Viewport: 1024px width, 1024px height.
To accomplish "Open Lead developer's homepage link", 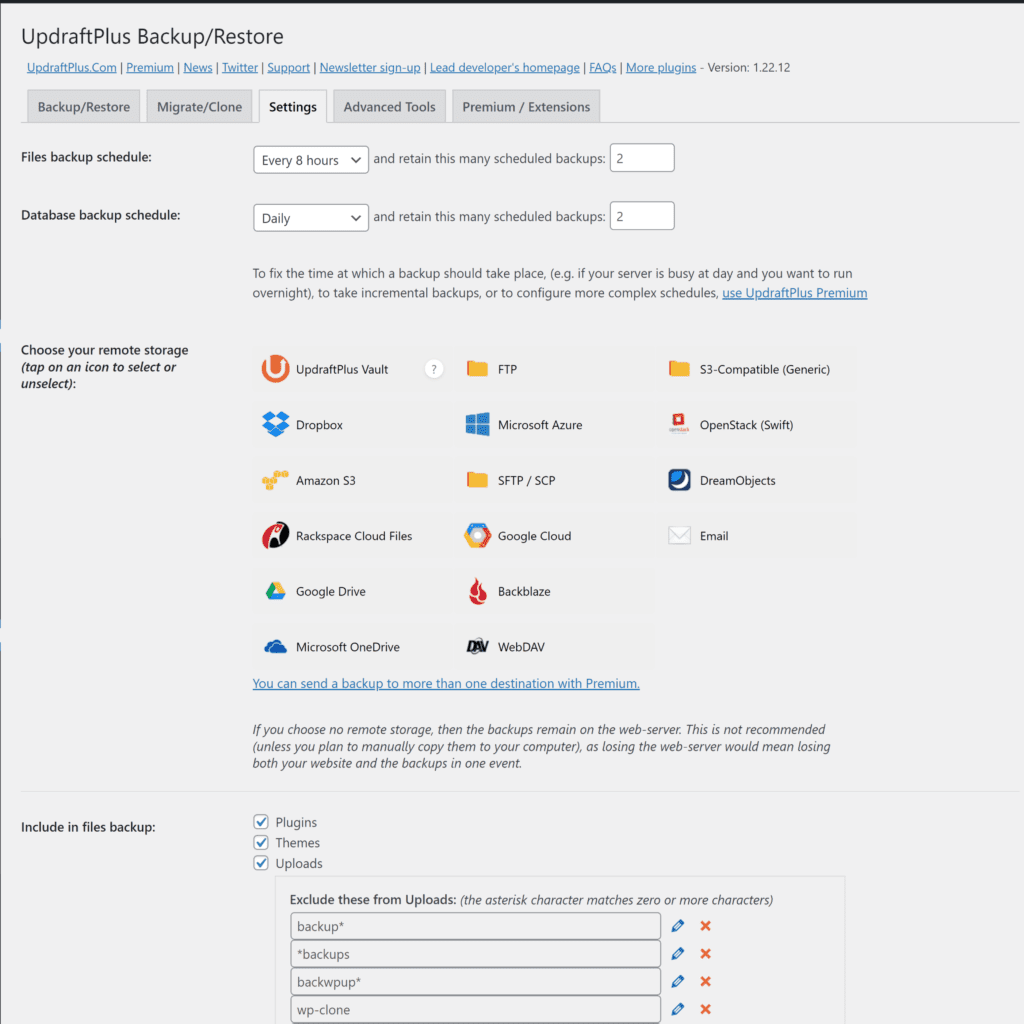I will tap(505, 67).
